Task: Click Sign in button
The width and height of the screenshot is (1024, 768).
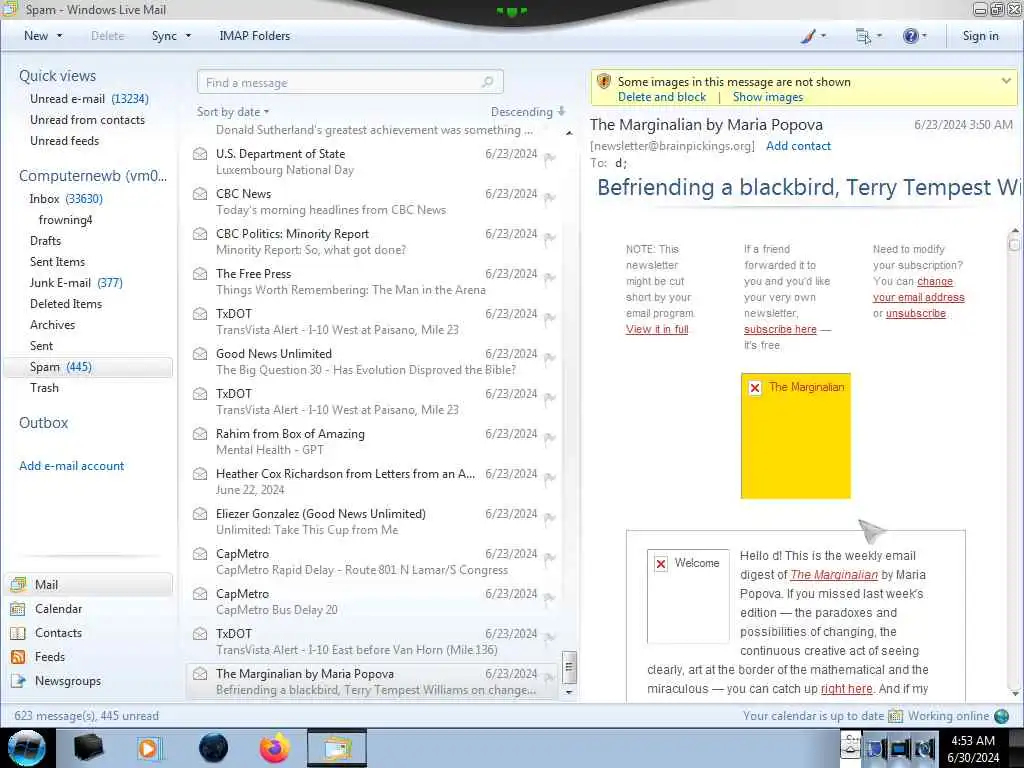Action: [x=980, y=36]
